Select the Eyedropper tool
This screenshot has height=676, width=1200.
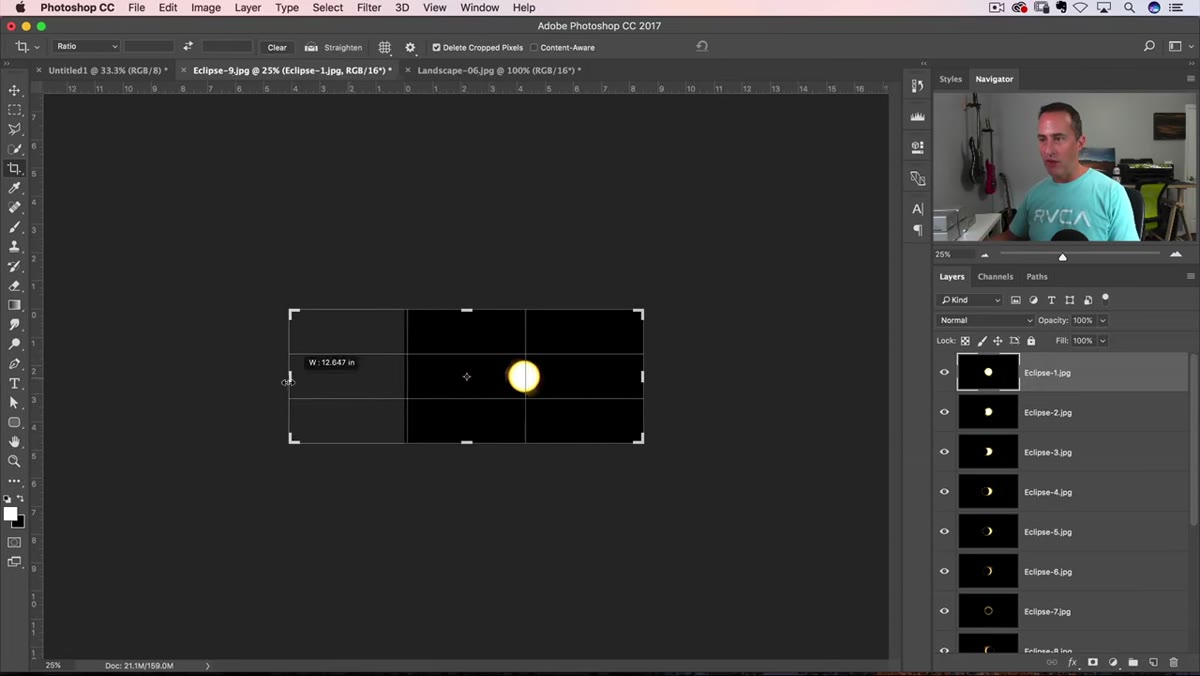(14, 188)
